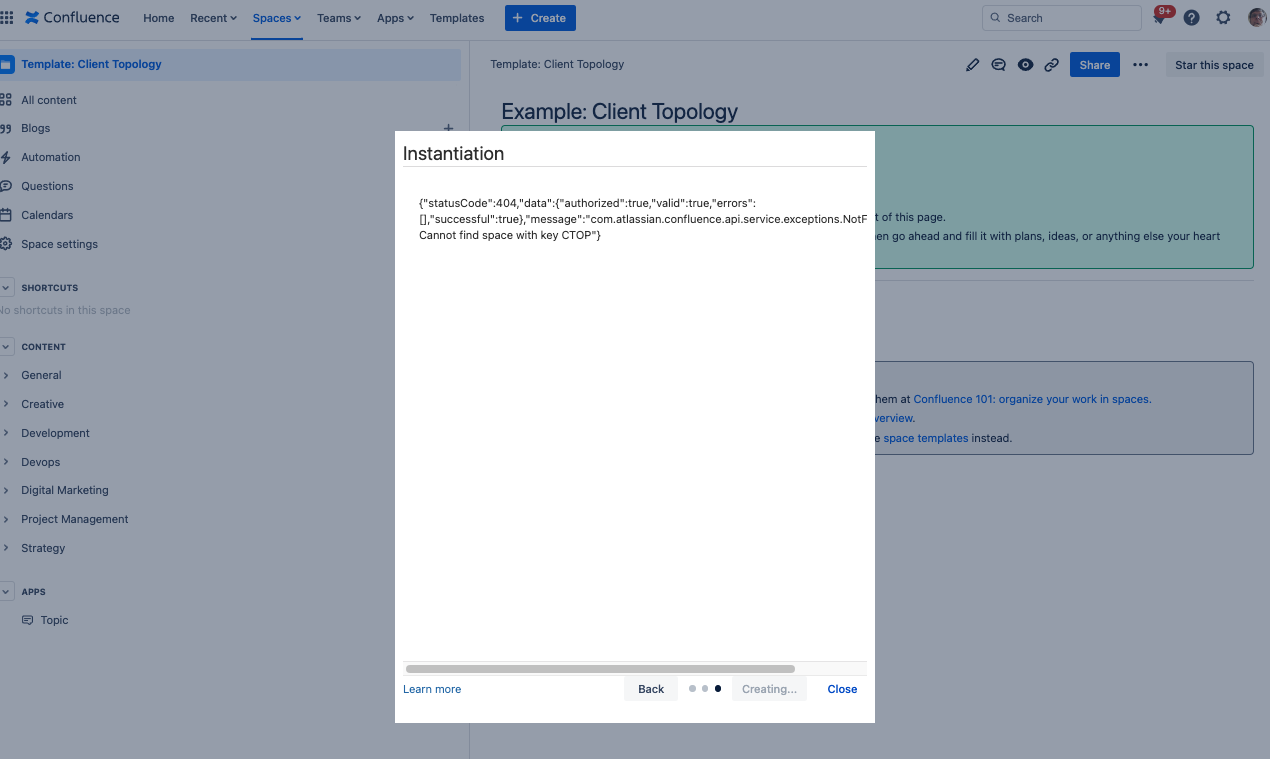Collapse the Content section
Image resolution: width=1270 pixels, height=759 pixels.
(x=6, y=347)
